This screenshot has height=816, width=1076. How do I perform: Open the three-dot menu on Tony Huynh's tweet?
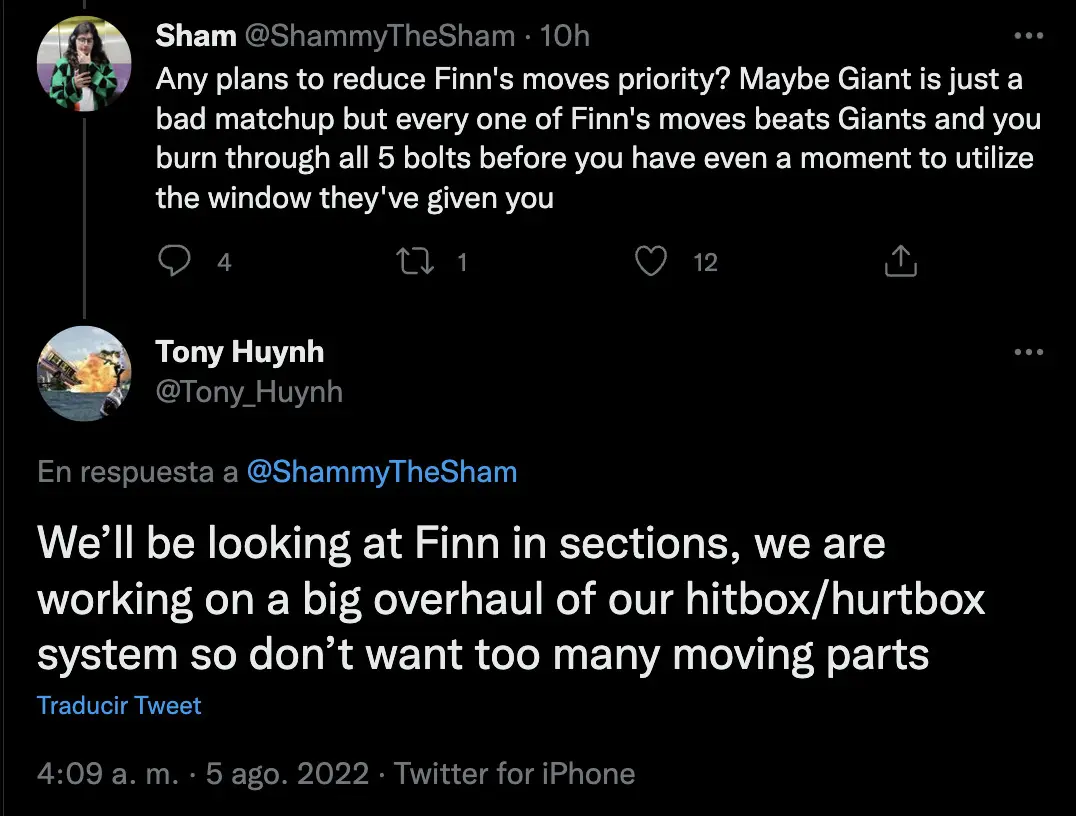[1029, 352]
